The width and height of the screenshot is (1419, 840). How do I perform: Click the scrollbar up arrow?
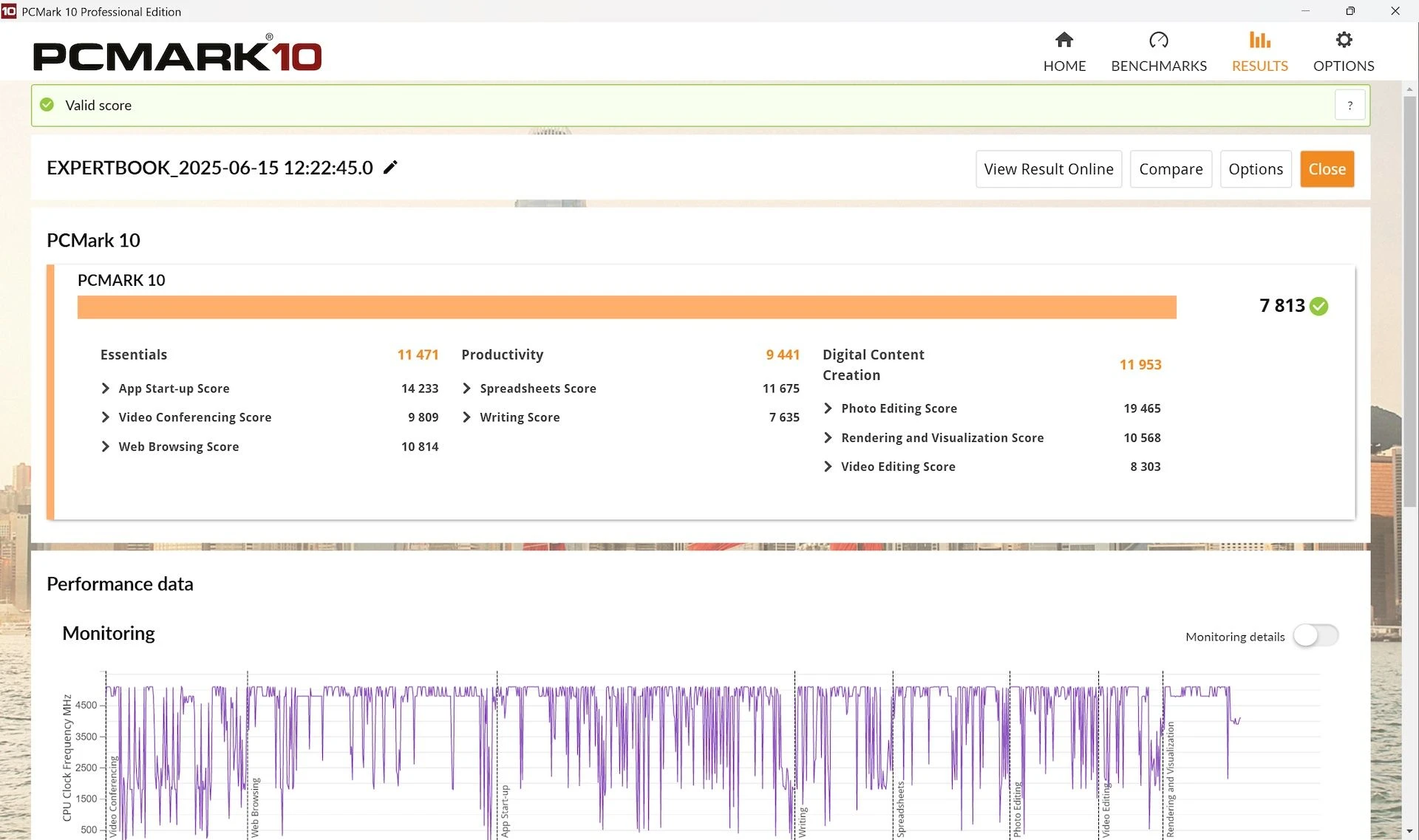(1410, 89)
